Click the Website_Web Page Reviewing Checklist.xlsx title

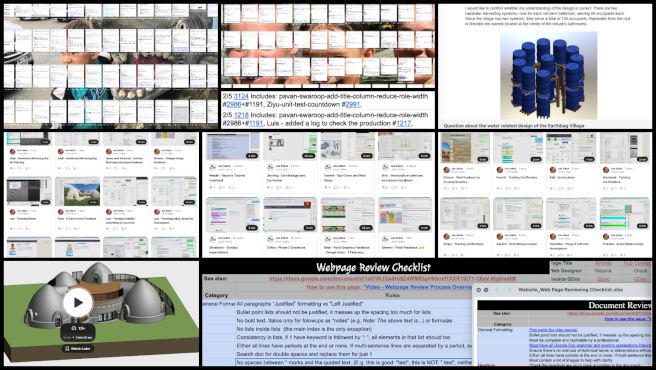(570, 290)
